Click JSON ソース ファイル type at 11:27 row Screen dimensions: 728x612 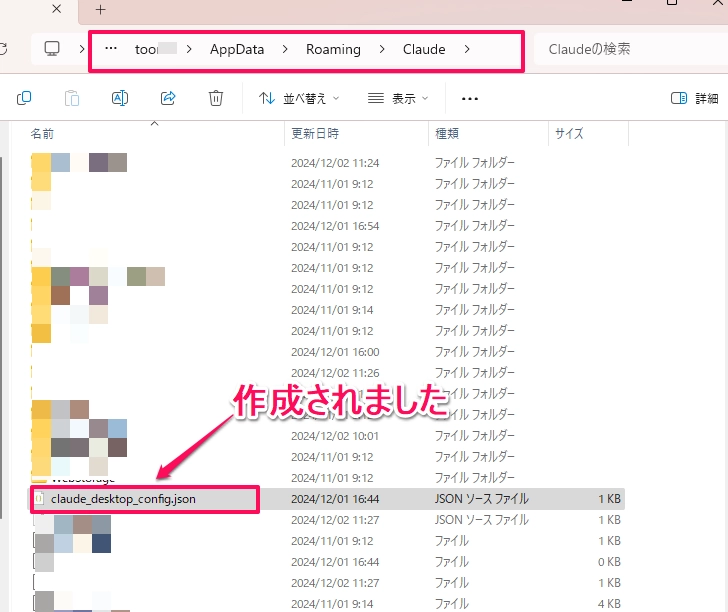(481, 520)
